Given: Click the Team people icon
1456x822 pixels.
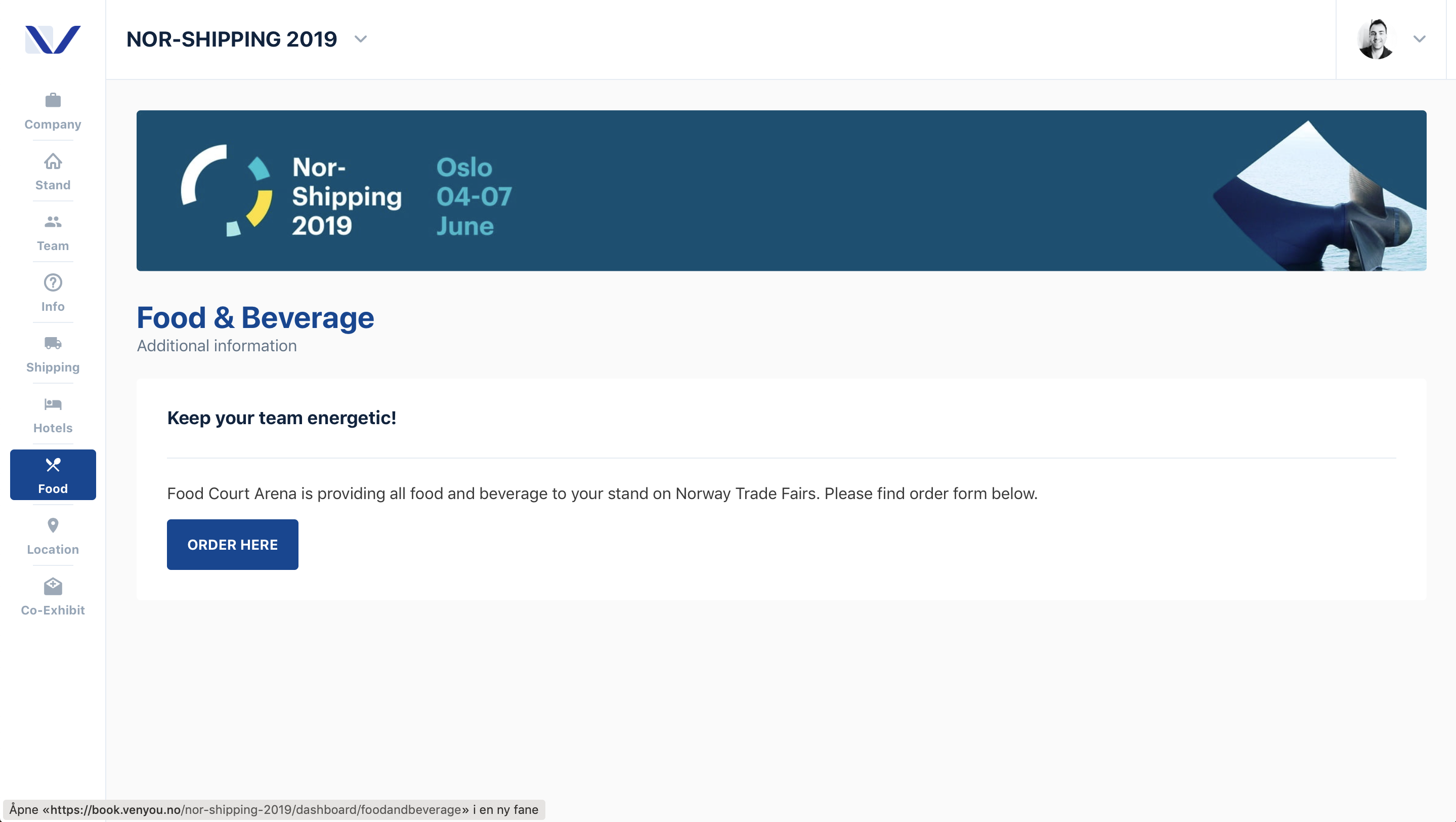Looking at the screenshot, I should pyautogui.click(x=53, y=222).
